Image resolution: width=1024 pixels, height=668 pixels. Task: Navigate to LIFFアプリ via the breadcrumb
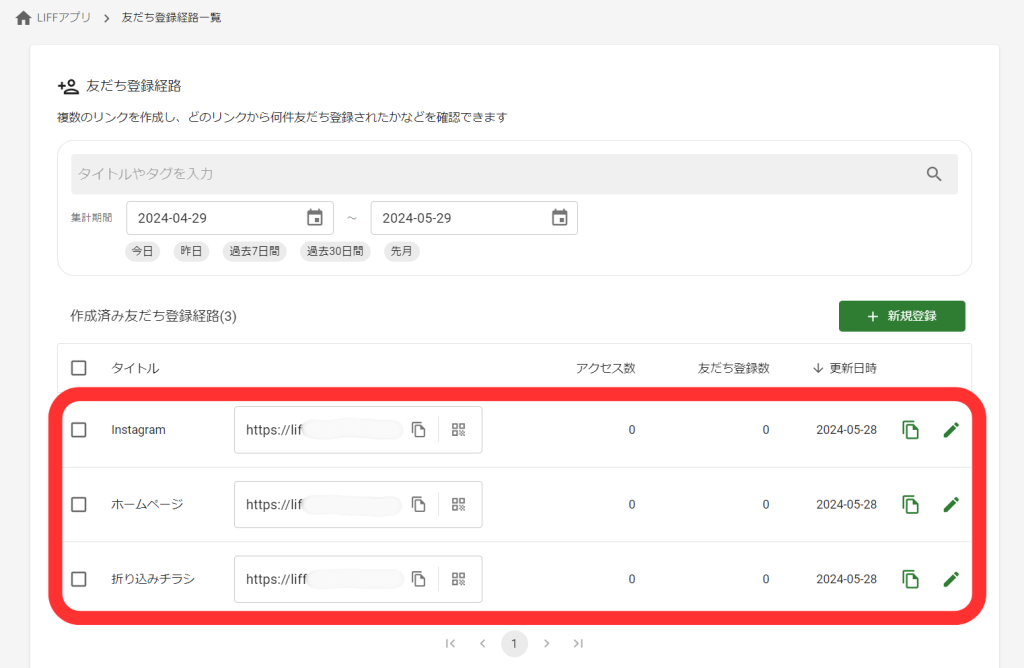[62, 16]
